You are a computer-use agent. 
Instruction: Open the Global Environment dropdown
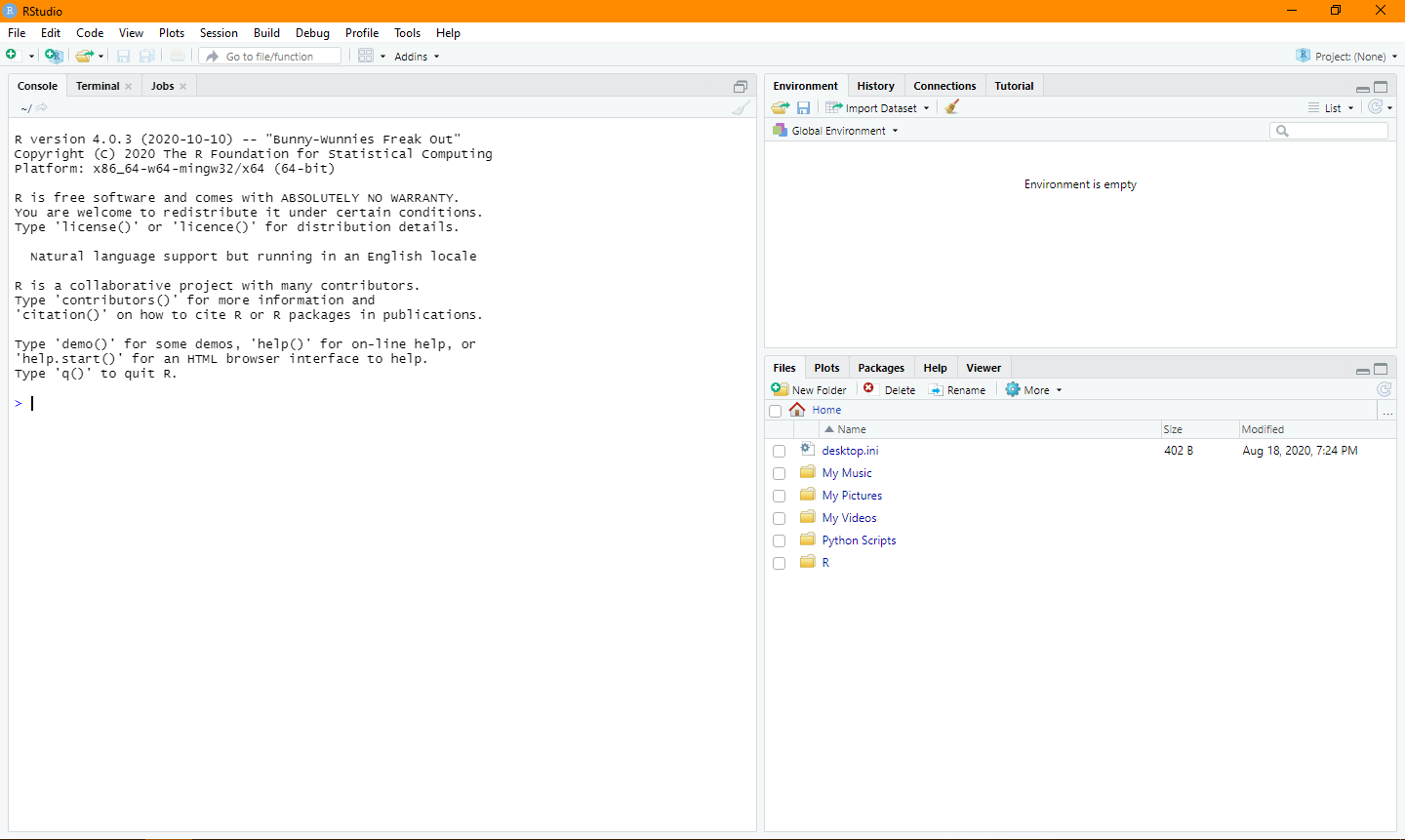[x=835, y=130]
